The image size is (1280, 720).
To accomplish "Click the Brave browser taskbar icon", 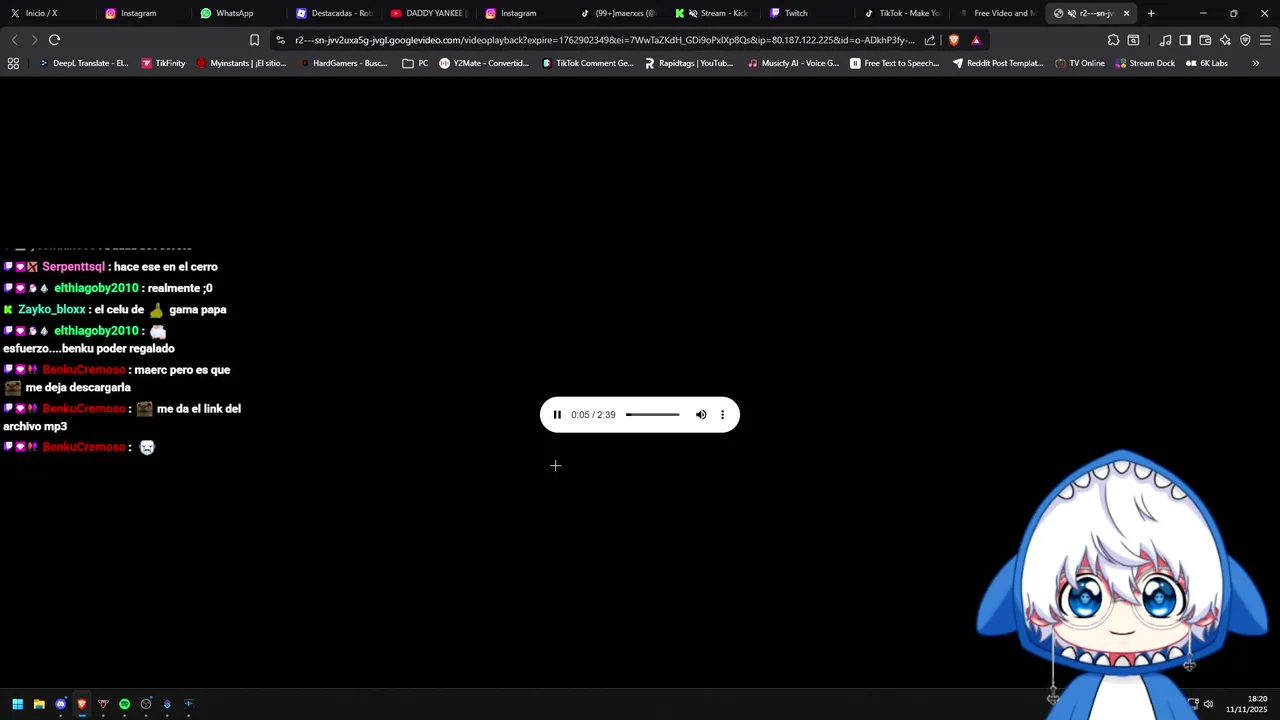I will click(82, 704).
